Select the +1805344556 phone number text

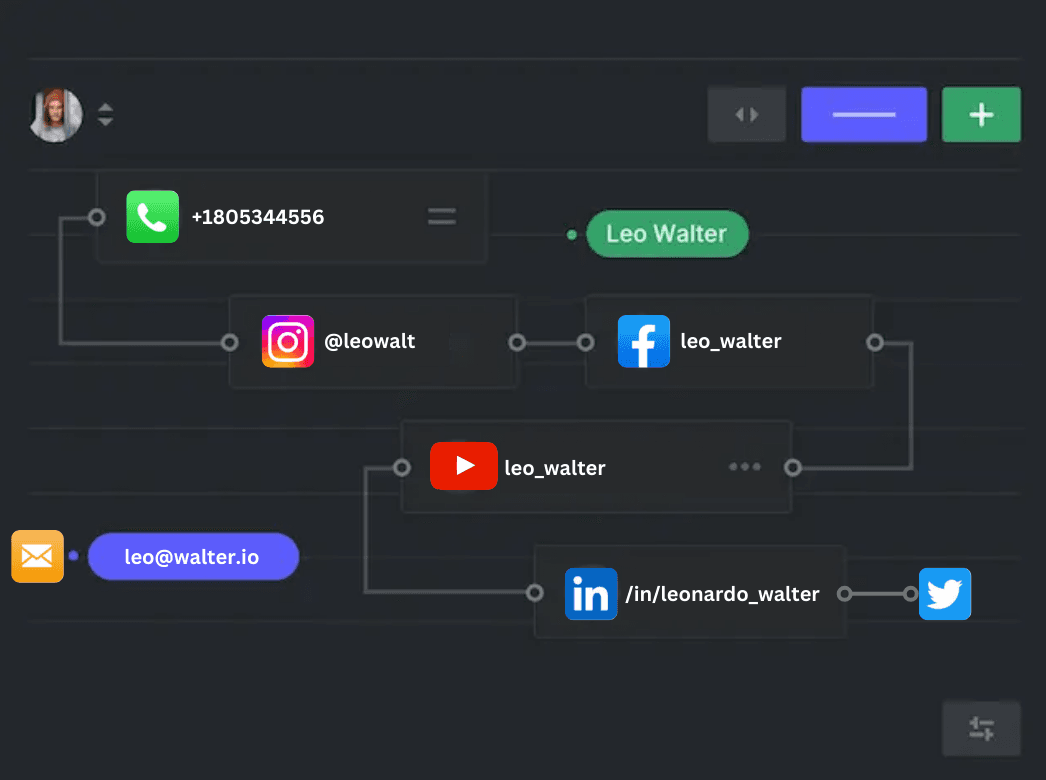click(x=258, y=217)
